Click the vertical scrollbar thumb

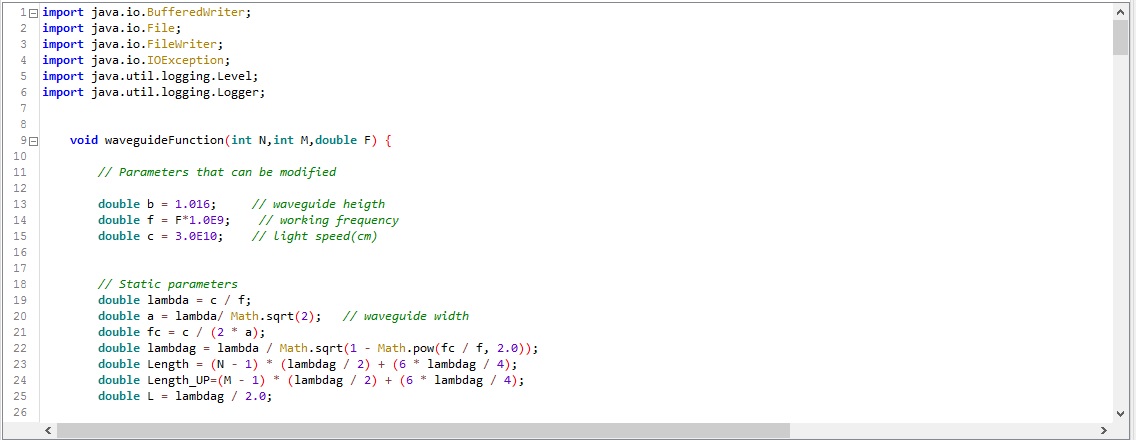point(1120,36)
